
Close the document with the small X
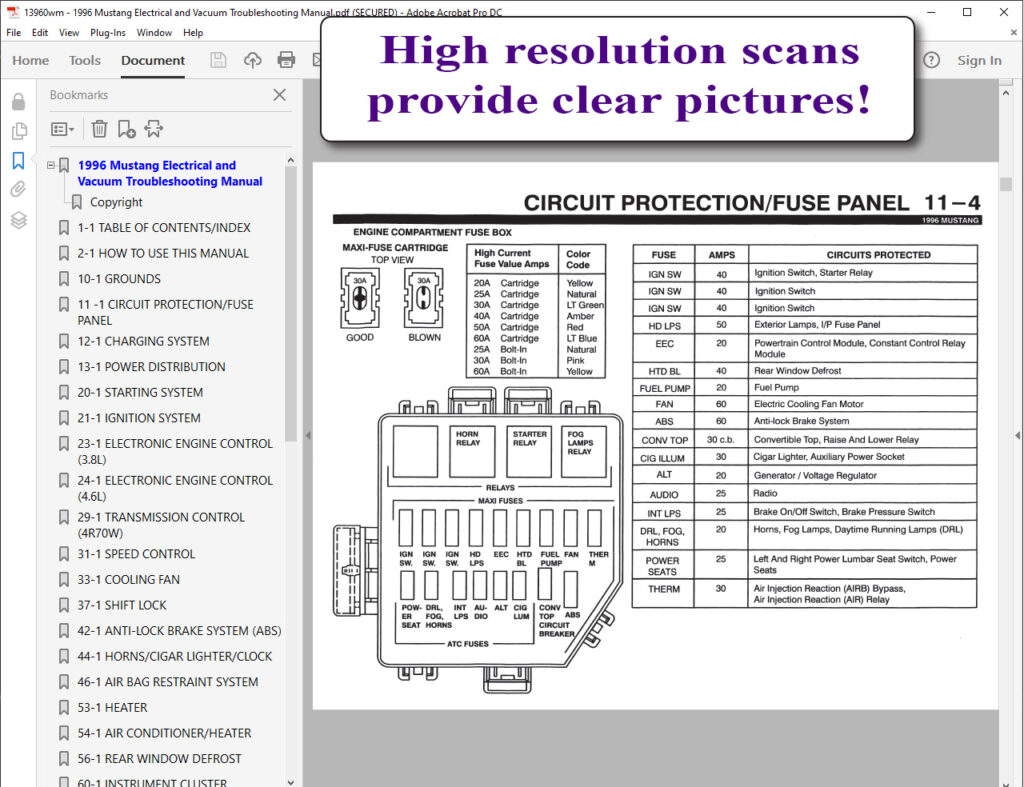coord(1014,32)
